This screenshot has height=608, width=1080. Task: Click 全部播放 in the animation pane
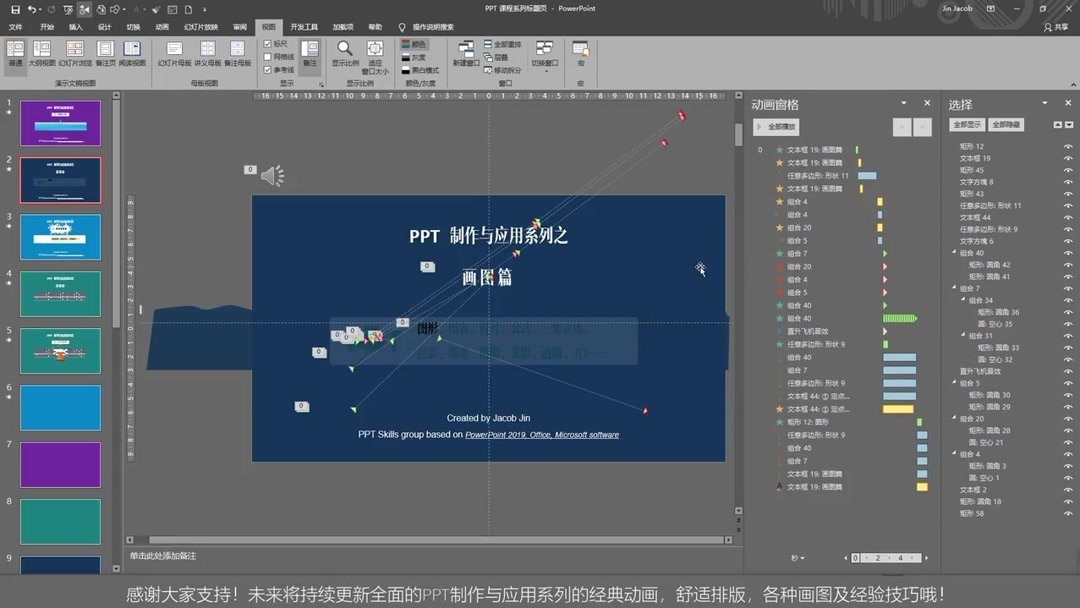pyautogui.click(x=777, y=126)
